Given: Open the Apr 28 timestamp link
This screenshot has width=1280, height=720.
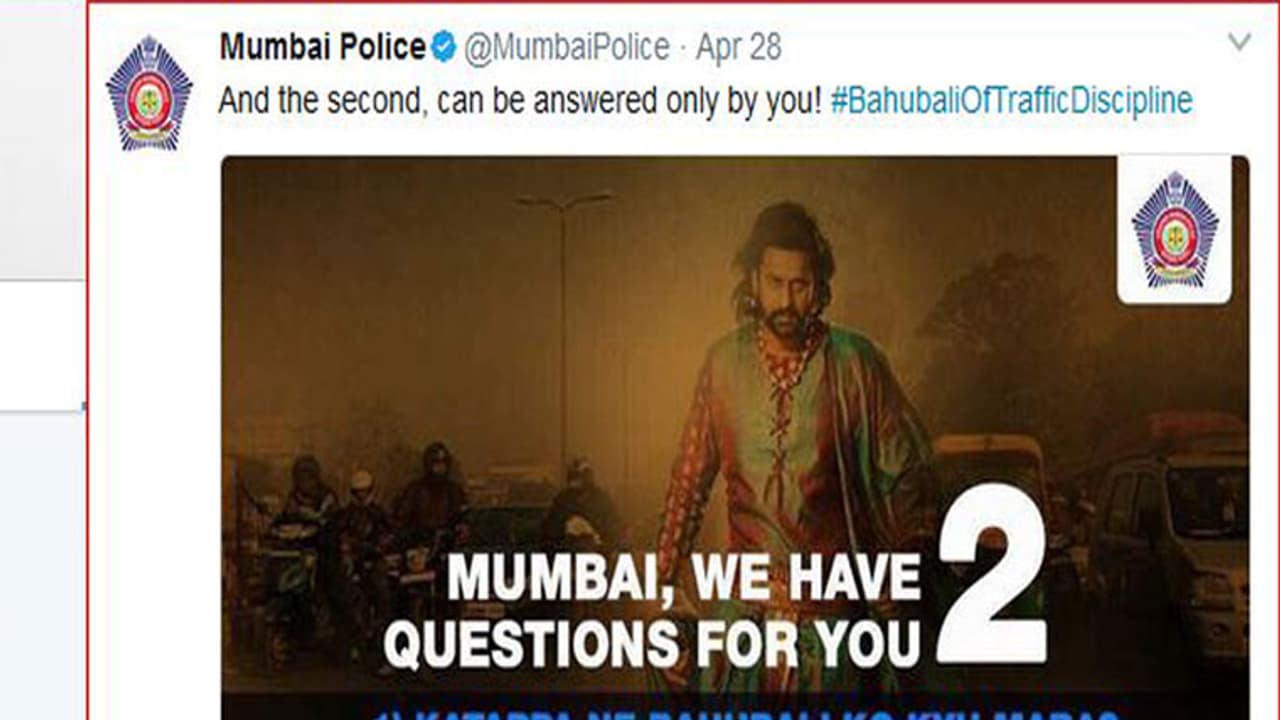Looking at the screenshot, I should (x=739, y=47).
